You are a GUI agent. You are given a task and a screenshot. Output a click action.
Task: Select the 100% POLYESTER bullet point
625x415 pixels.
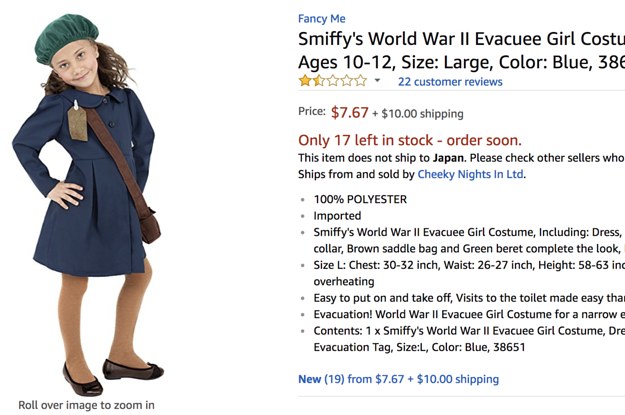click(x=360, y=199)
